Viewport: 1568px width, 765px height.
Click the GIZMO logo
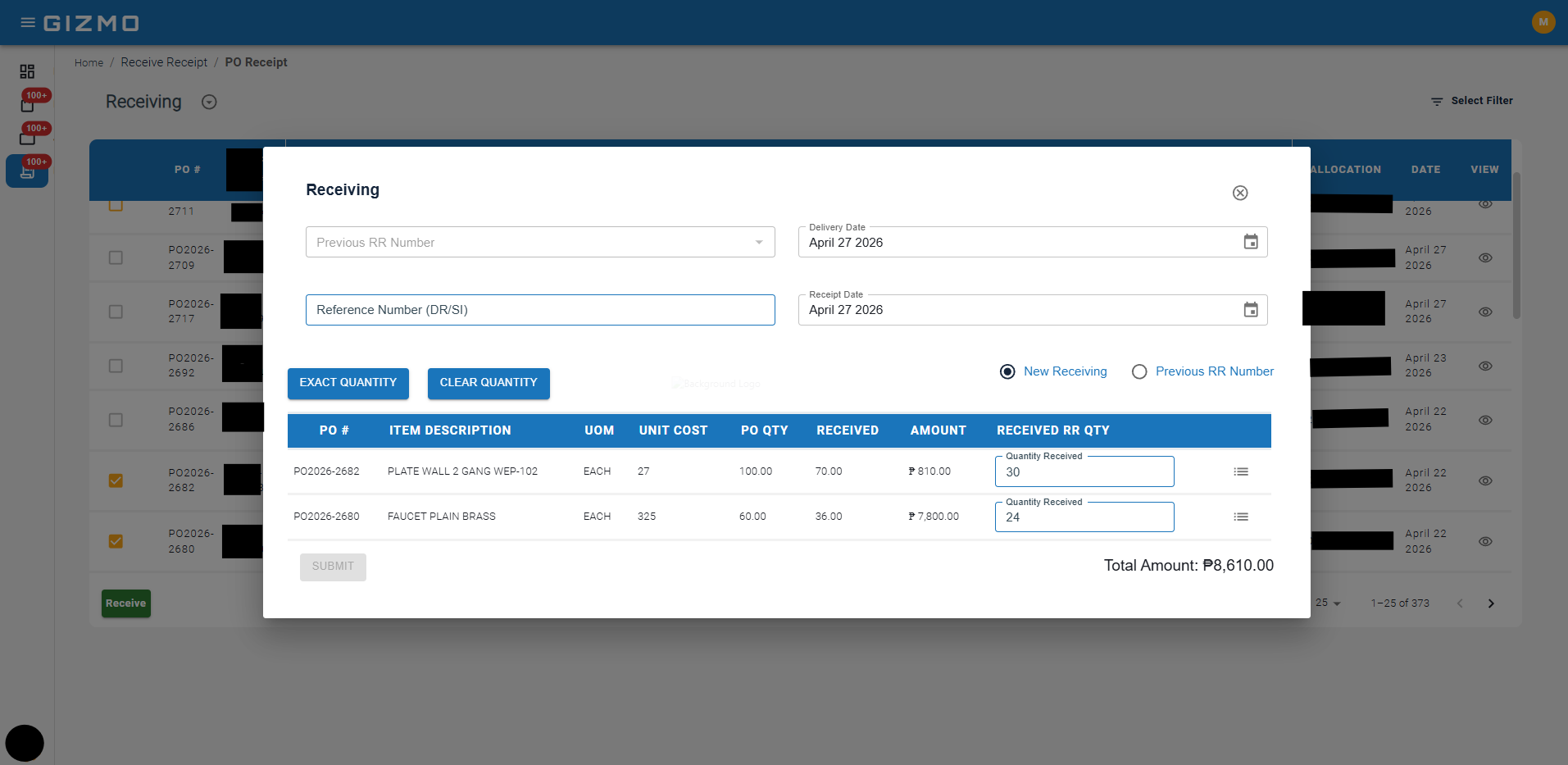coord(91,23)
